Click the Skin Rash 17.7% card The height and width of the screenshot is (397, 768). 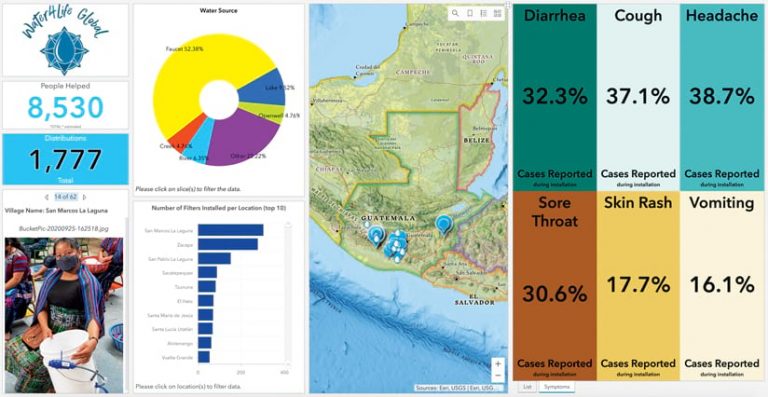point(638,286)
